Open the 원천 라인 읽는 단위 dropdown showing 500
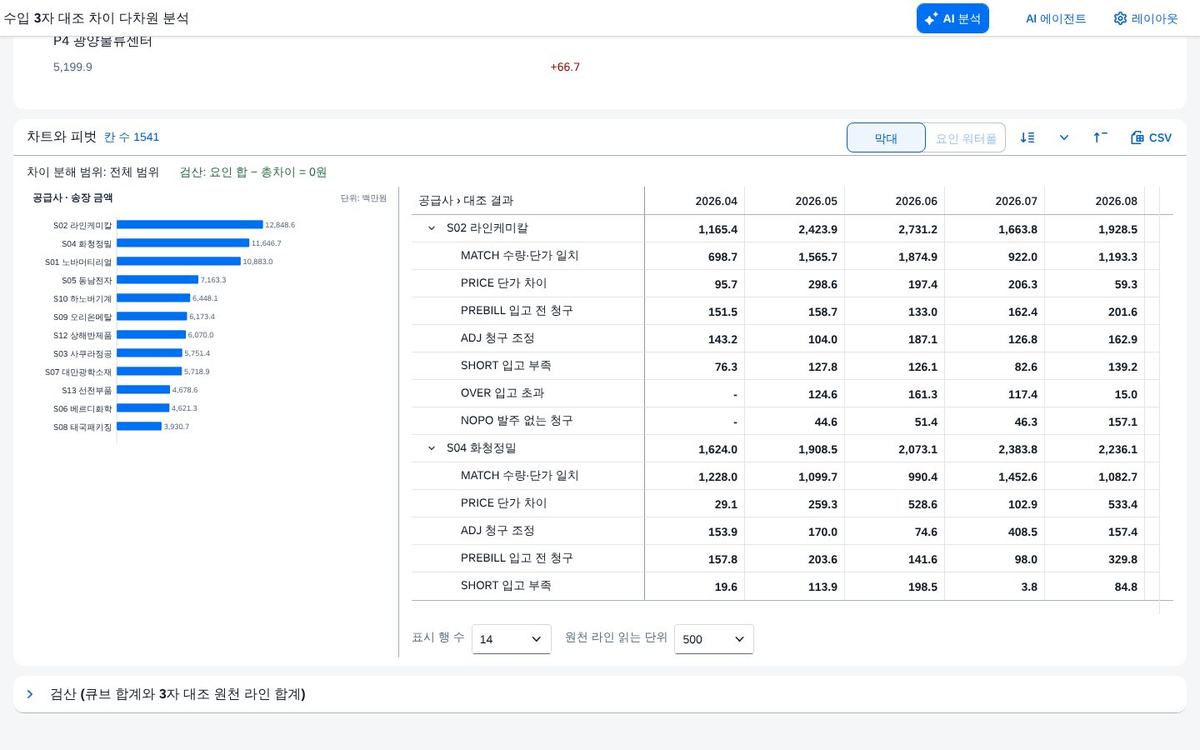The width and height of the screenshot is (1200, 750). pyautogui.click(x=714, y=639)
